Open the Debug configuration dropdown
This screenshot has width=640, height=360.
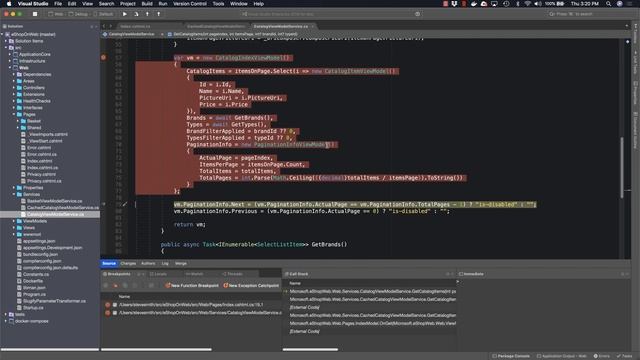point(78,14)
